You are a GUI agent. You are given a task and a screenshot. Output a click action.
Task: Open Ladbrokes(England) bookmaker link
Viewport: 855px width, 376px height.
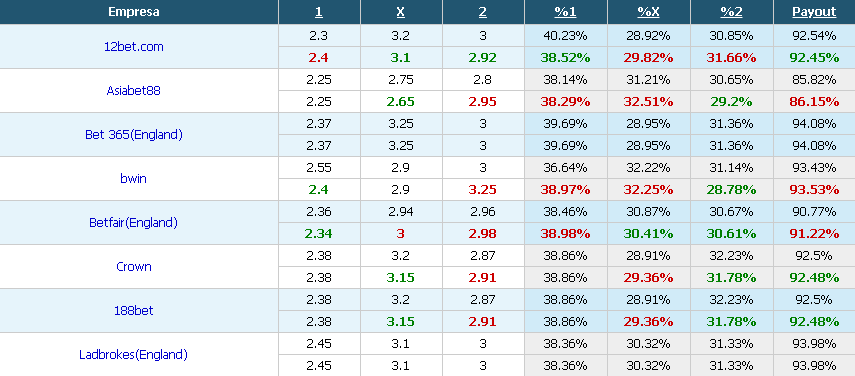pos(134,354)
